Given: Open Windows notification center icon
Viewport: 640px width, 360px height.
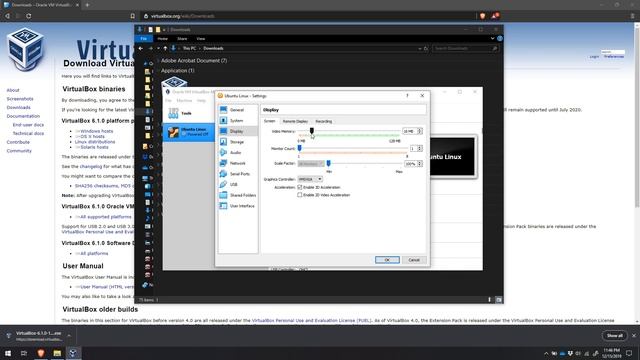Looking at the screenshot, I should pyautogui.click(x=629, y=353).
